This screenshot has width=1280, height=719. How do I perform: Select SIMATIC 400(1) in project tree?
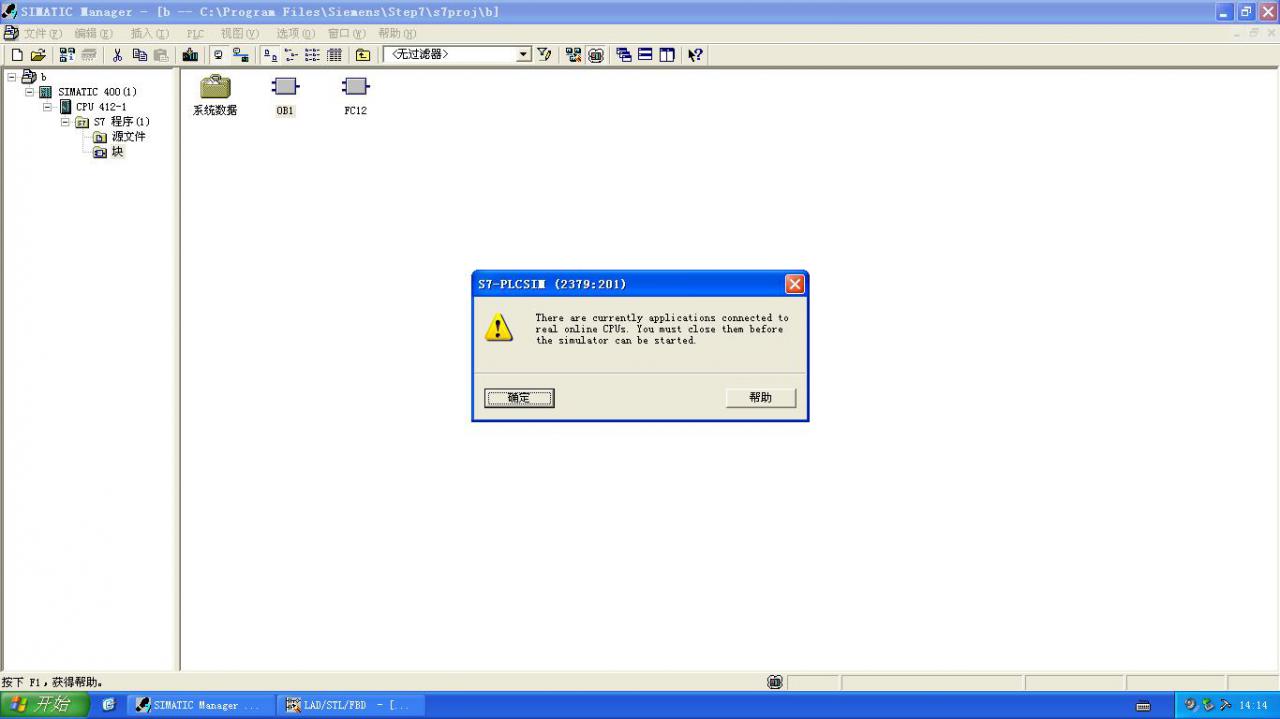(97, 92)
